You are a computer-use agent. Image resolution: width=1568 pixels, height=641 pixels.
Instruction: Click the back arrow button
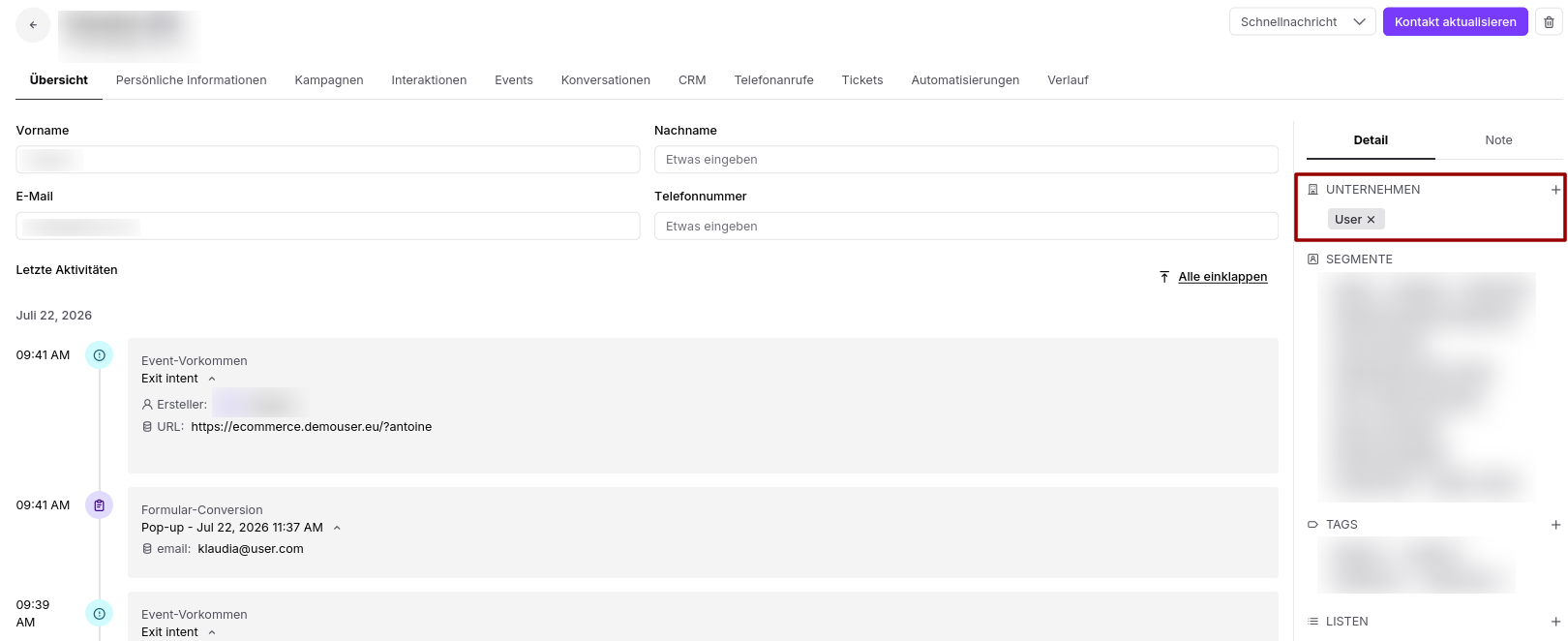33,25
